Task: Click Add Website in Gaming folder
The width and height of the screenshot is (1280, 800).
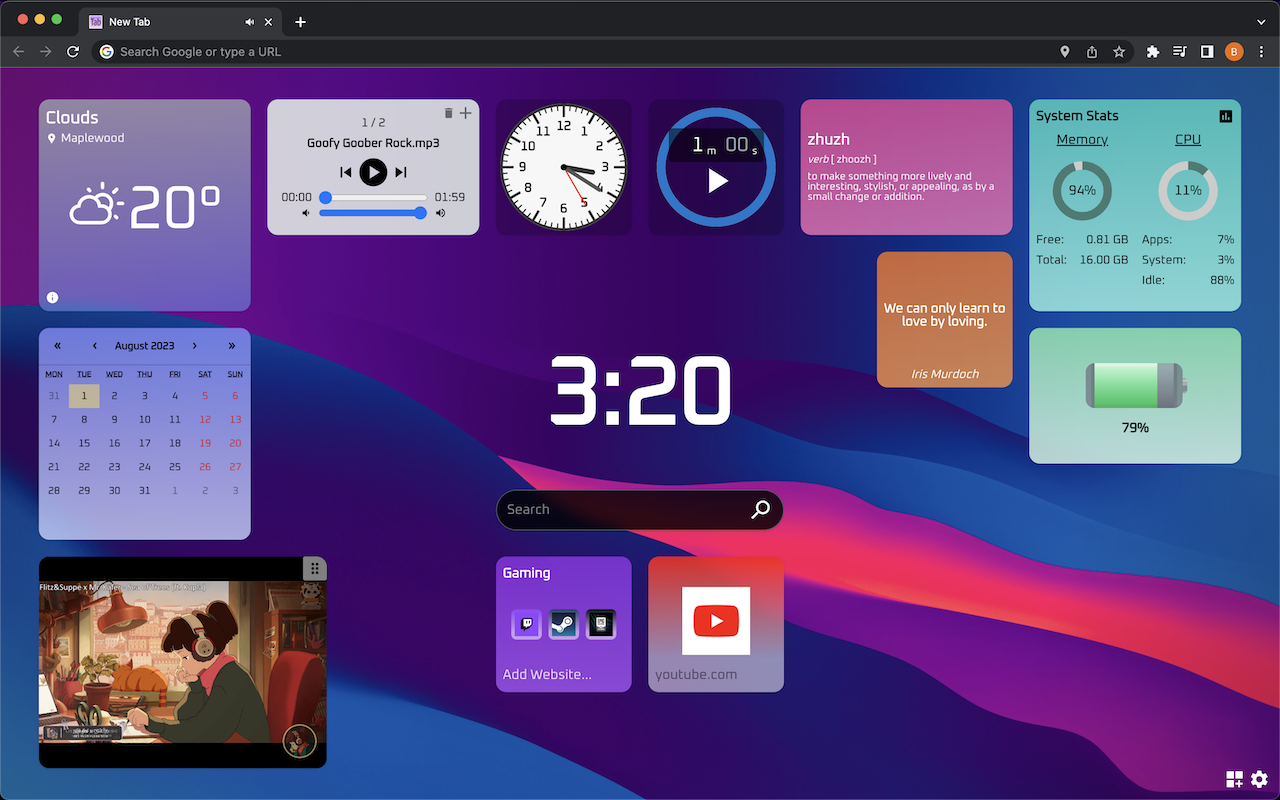Action: 547,674
